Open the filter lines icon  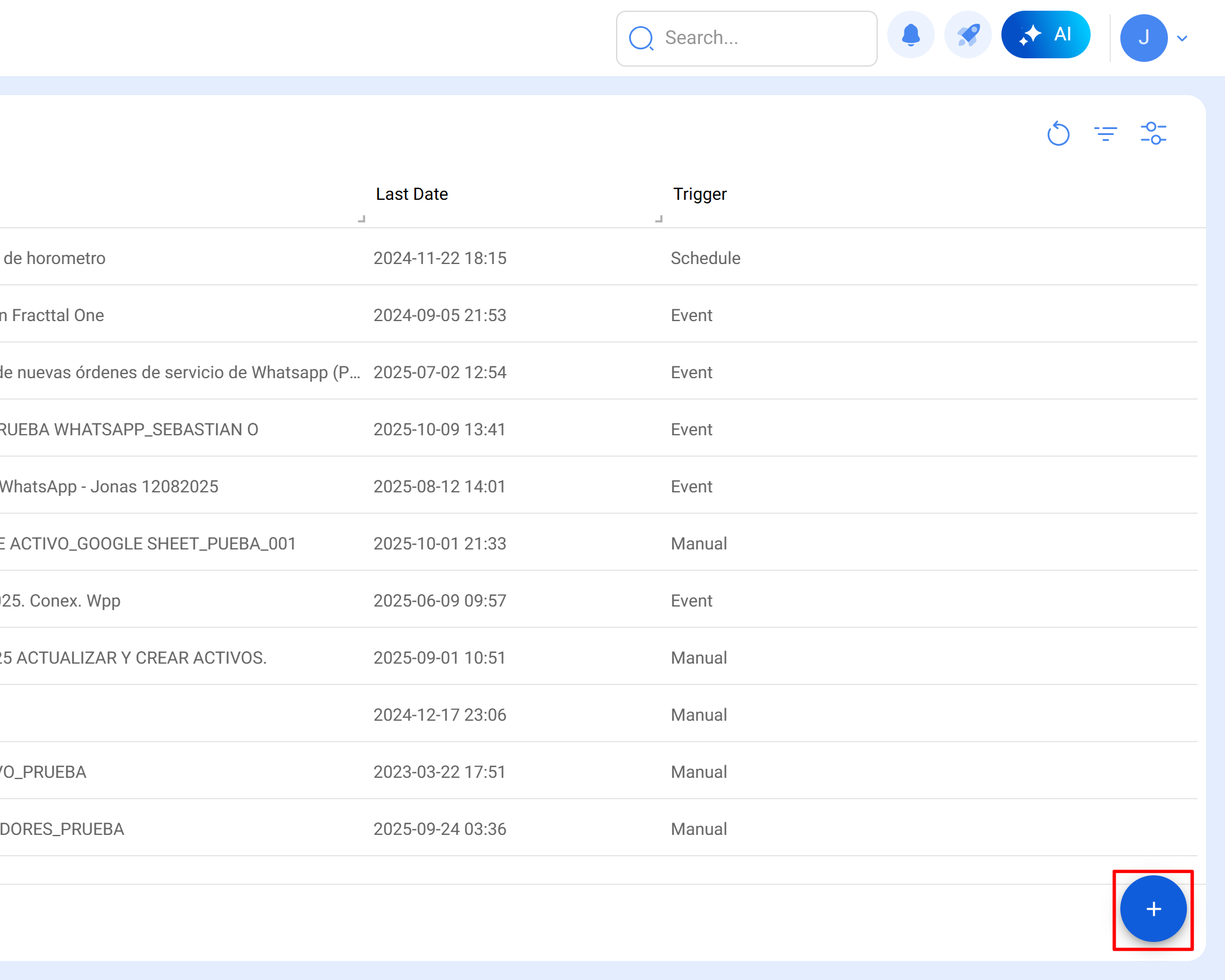pos(1105,133)
